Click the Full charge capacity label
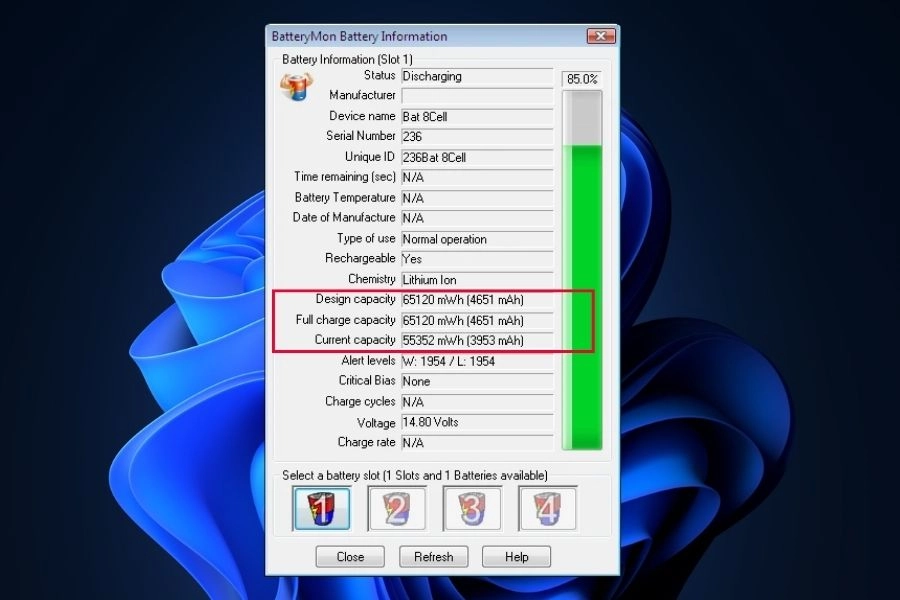Viewport: 900px width, 600px height. tap(346, 320)
